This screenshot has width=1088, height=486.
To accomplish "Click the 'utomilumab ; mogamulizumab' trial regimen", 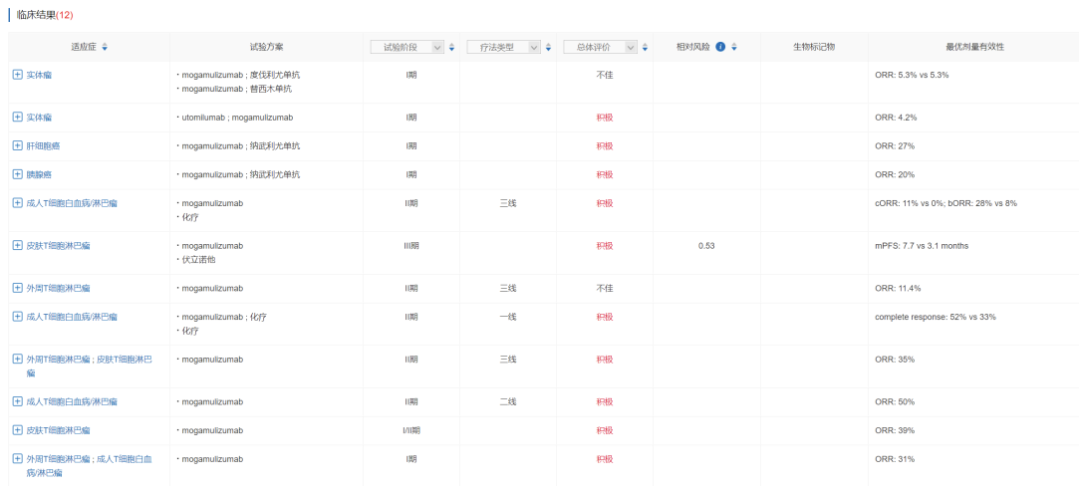I will point(237,117).
